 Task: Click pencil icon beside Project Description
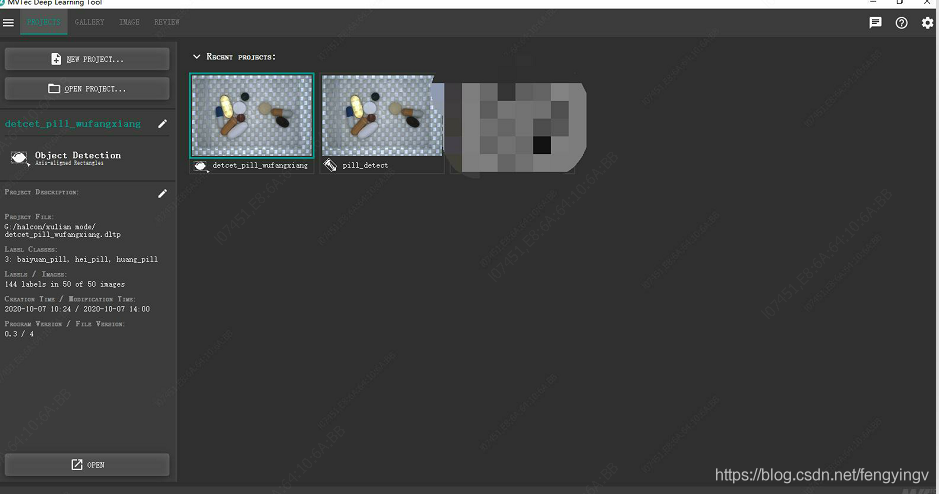(x=163, y=193)
